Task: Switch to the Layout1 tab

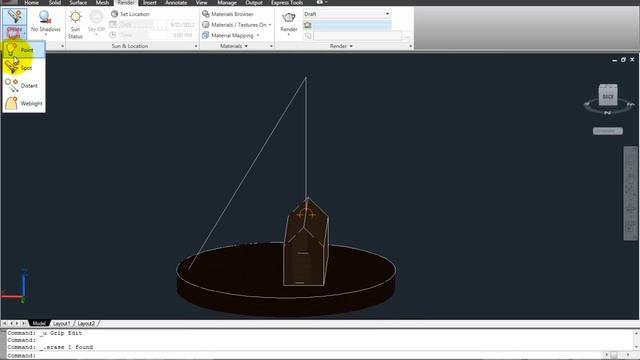Action: click(x=61, y=323)
